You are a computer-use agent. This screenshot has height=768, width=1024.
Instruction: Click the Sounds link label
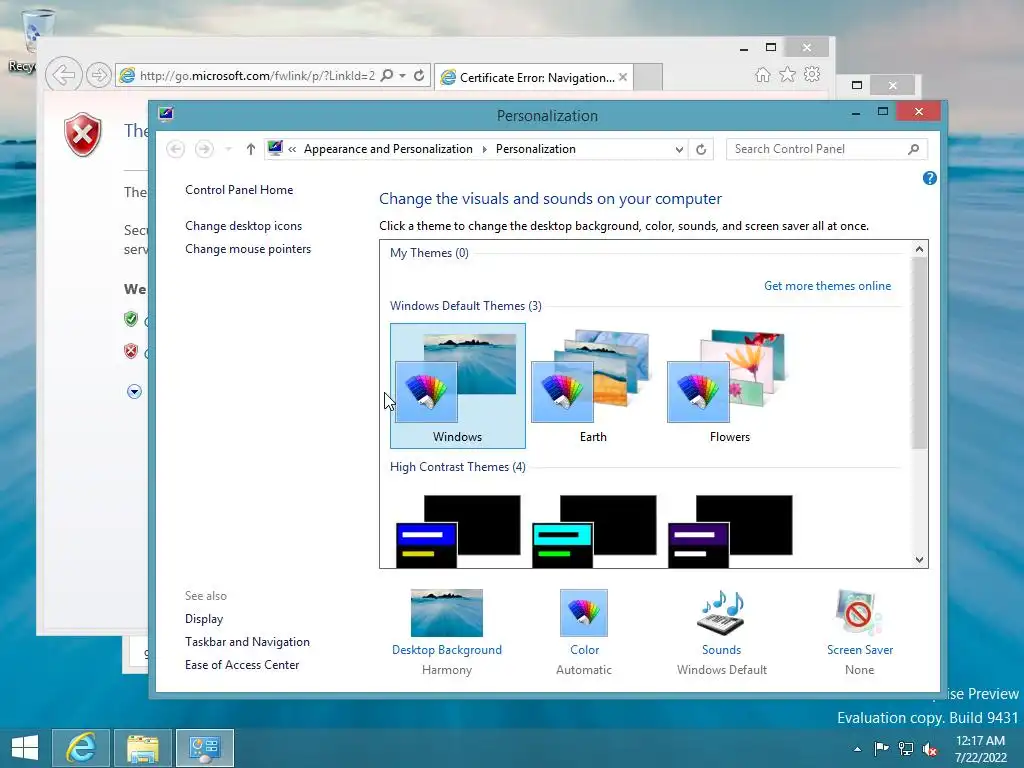pos(721,650)
